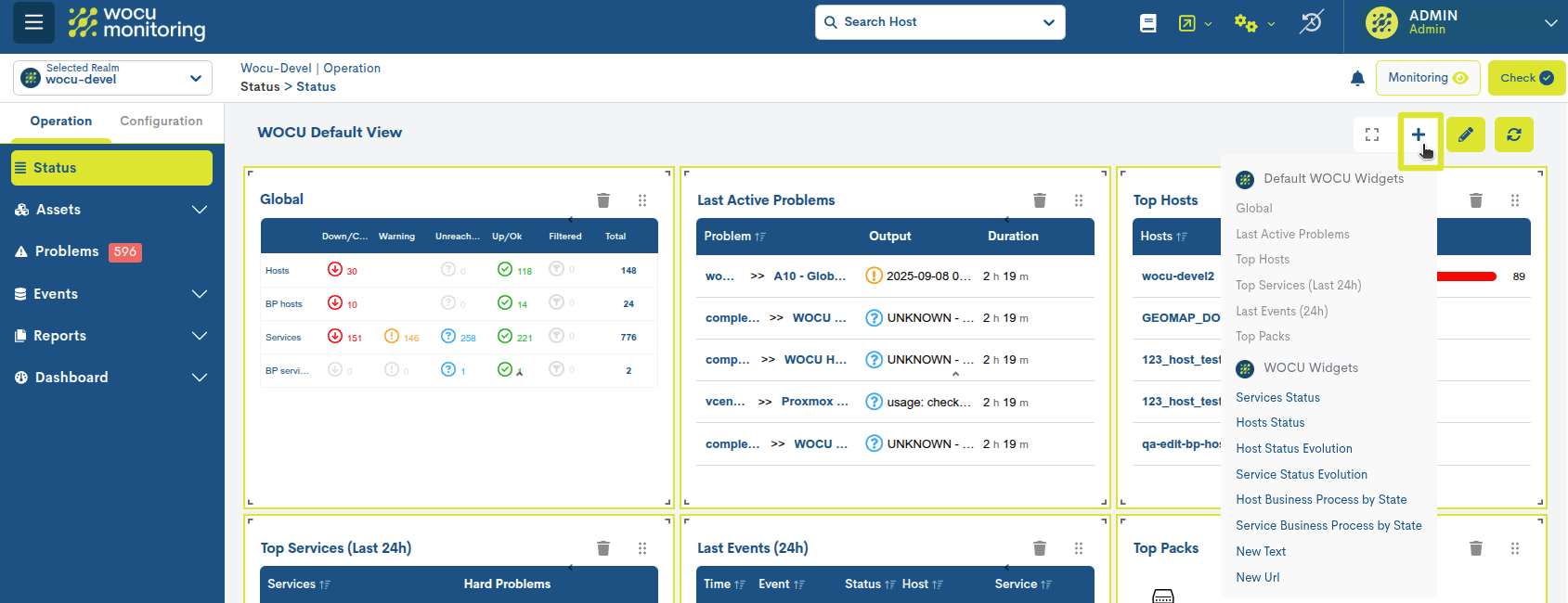1568x603 pixels.
Task: Toggle the Check button
Action: pos(1526,78)
